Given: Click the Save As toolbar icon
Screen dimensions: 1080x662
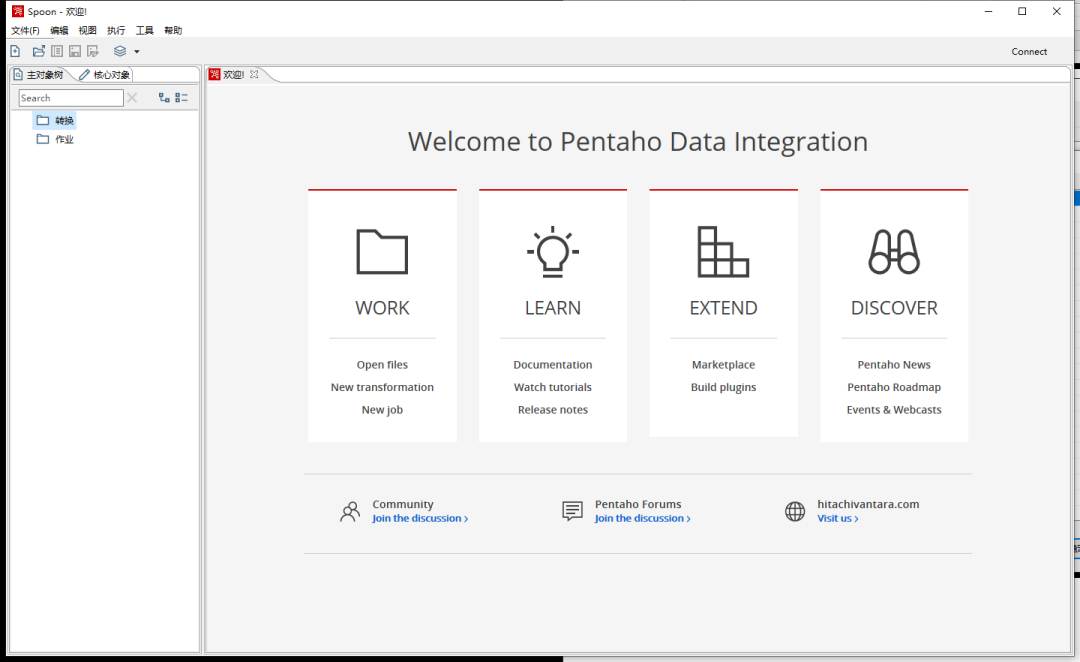Looking at the screenshot, I should pyautogui.click(x=93, y=51).
